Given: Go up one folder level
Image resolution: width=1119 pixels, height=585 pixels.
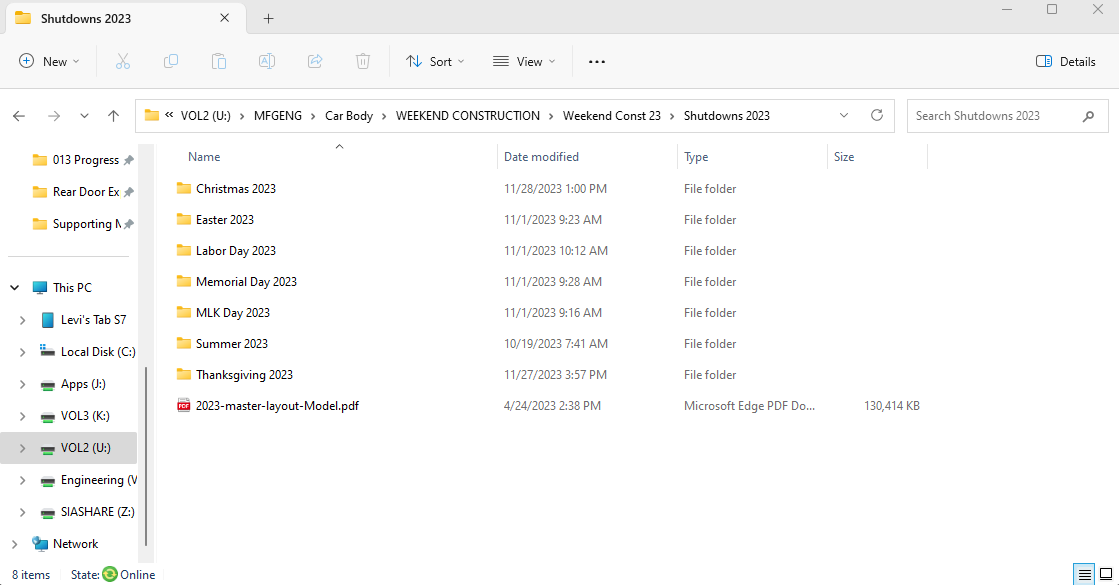Looking at the screenshot, I should tap(114, 116).
